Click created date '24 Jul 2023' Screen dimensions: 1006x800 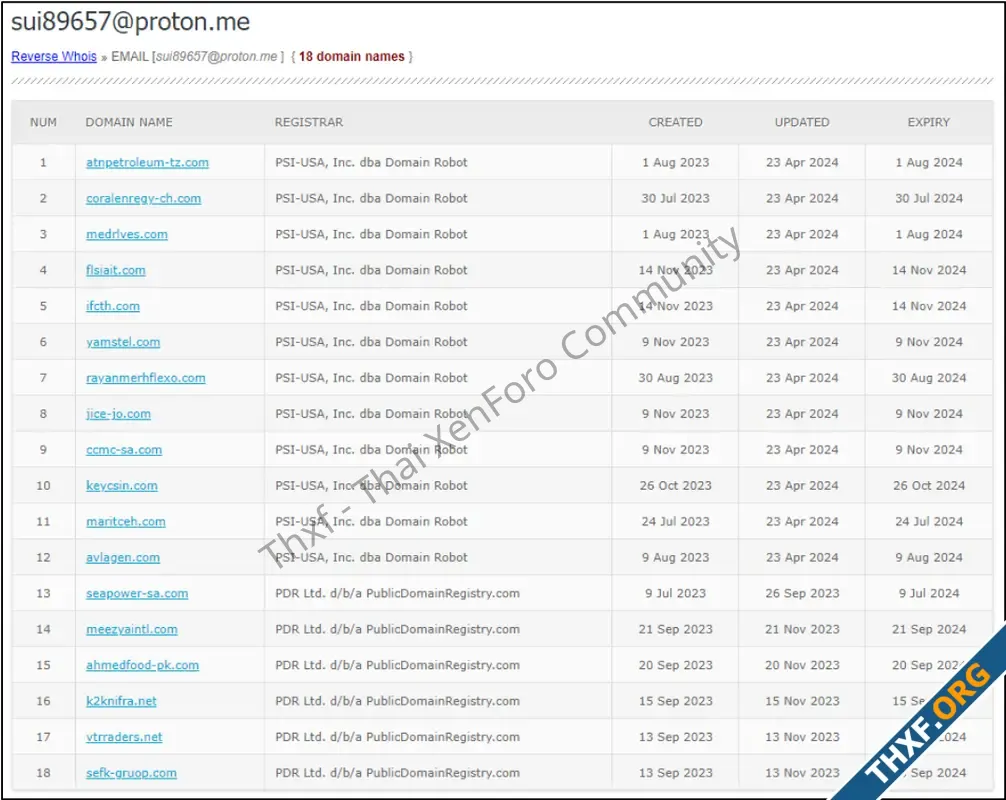(x=676, y=522)
